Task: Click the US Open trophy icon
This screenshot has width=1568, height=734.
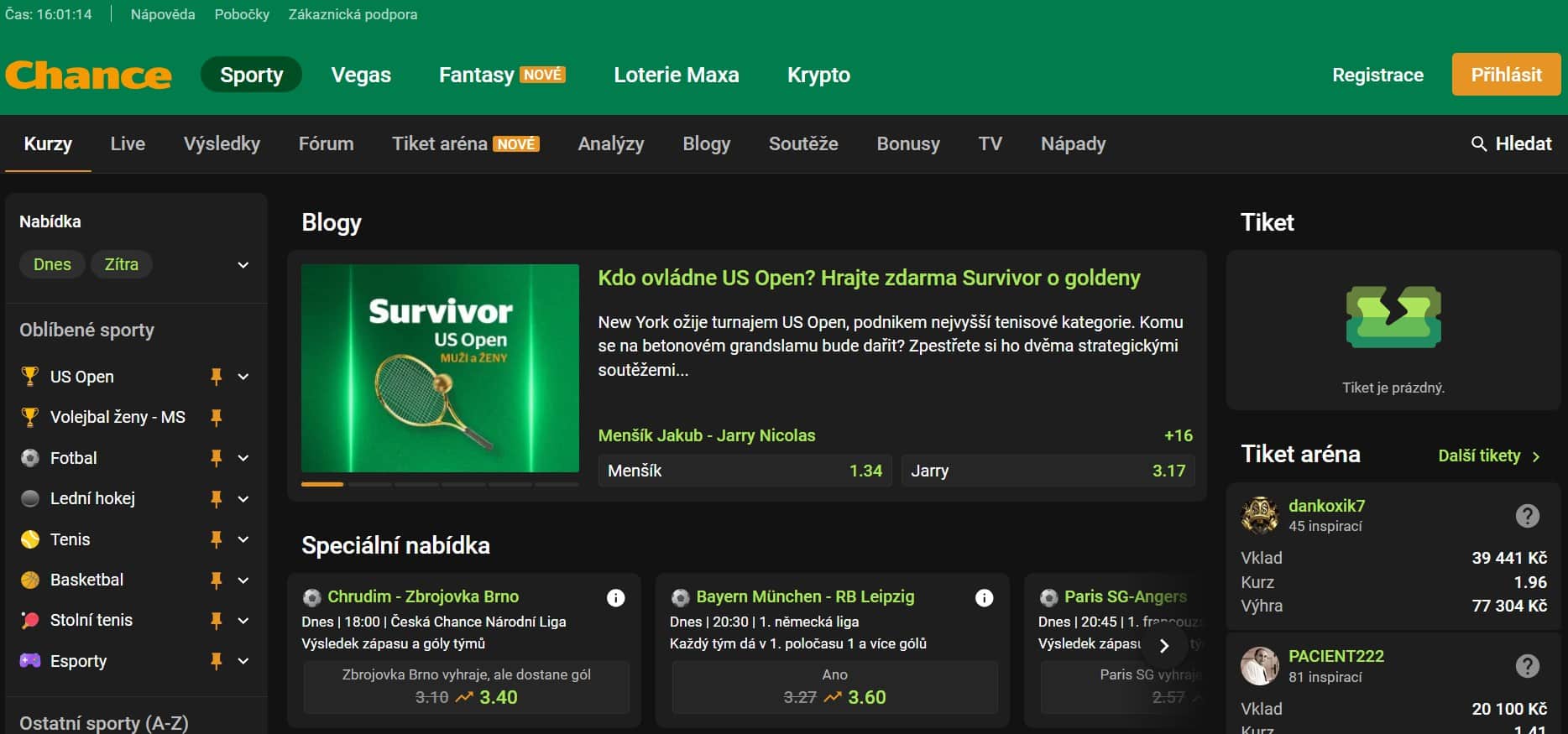Action: tap(30, 377)
